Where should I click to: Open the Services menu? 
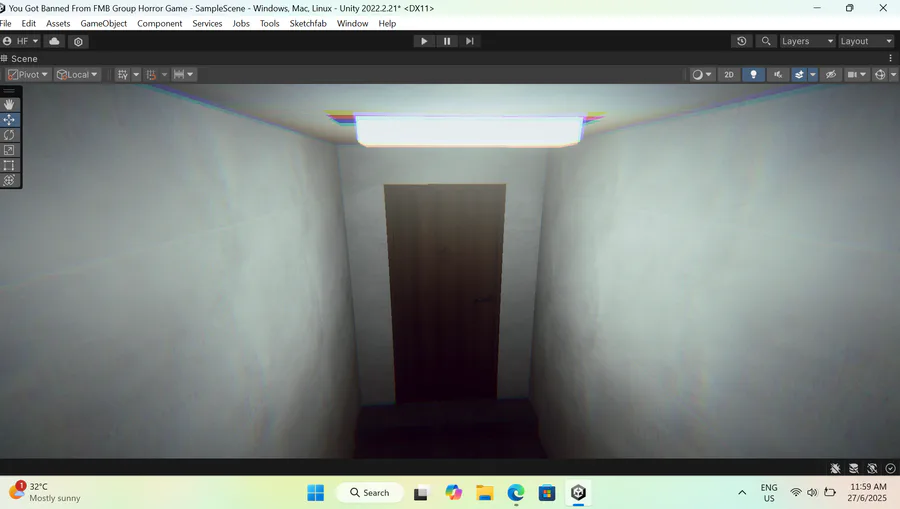pos(207,24)
